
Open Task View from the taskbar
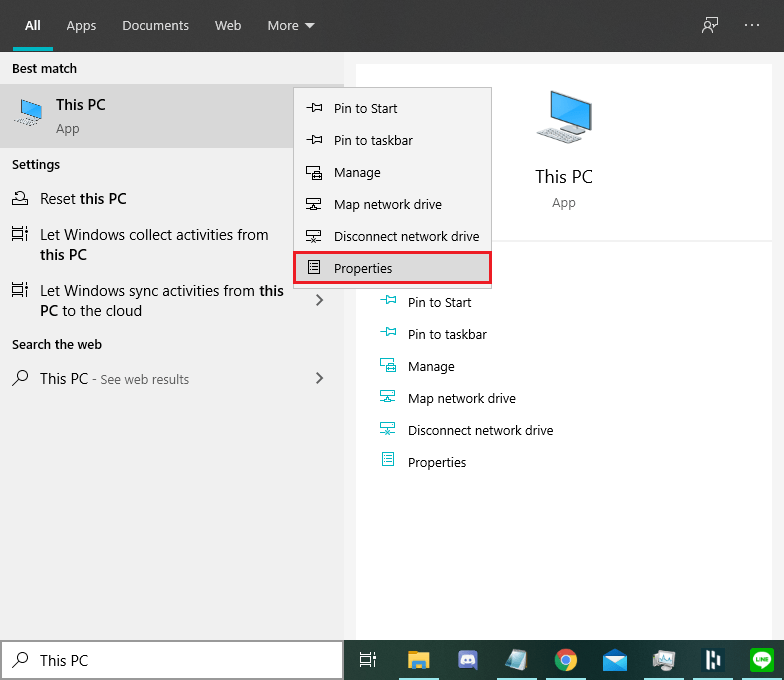point(368,660)
